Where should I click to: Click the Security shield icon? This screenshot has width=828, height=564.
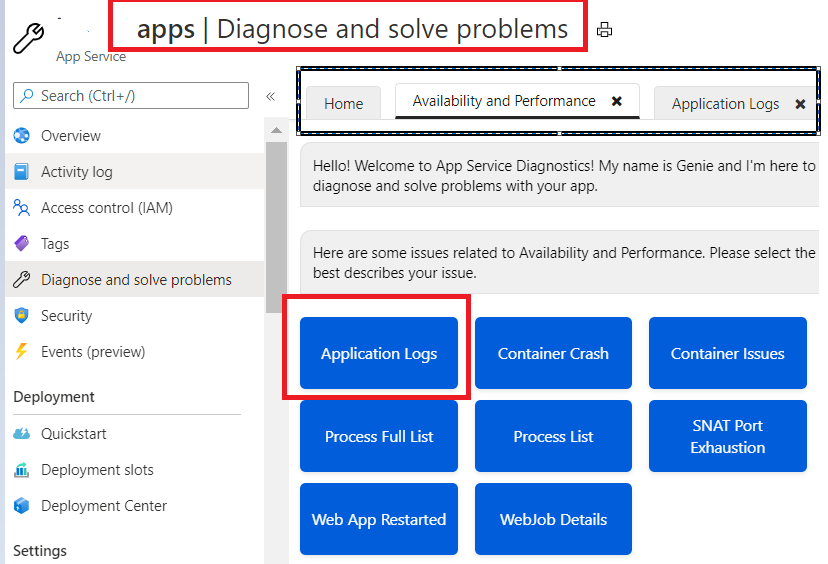pos(22,315)
